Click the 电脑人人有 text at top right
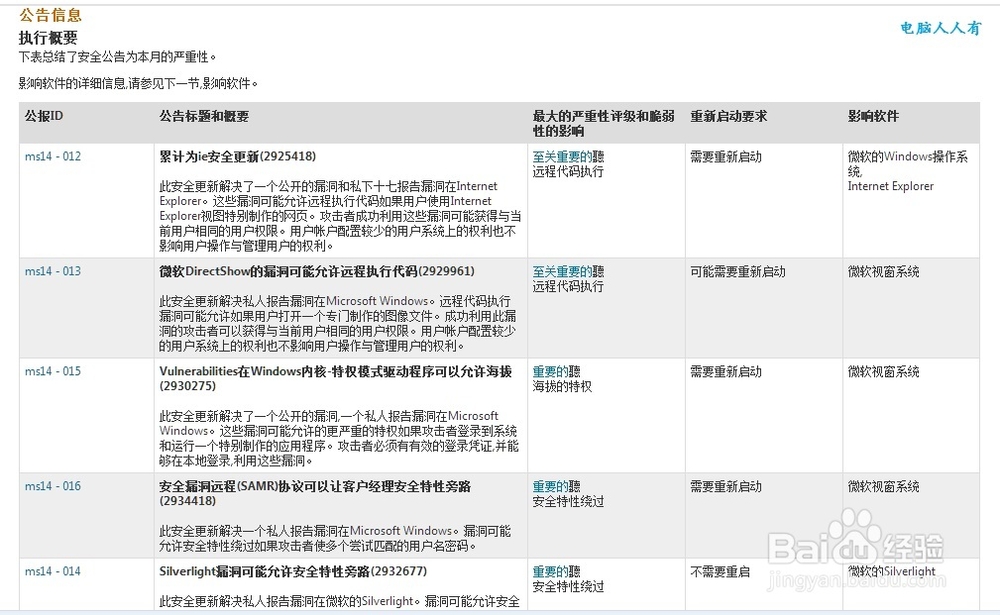Screen dimensions: 1000x615 click(941, 28)
